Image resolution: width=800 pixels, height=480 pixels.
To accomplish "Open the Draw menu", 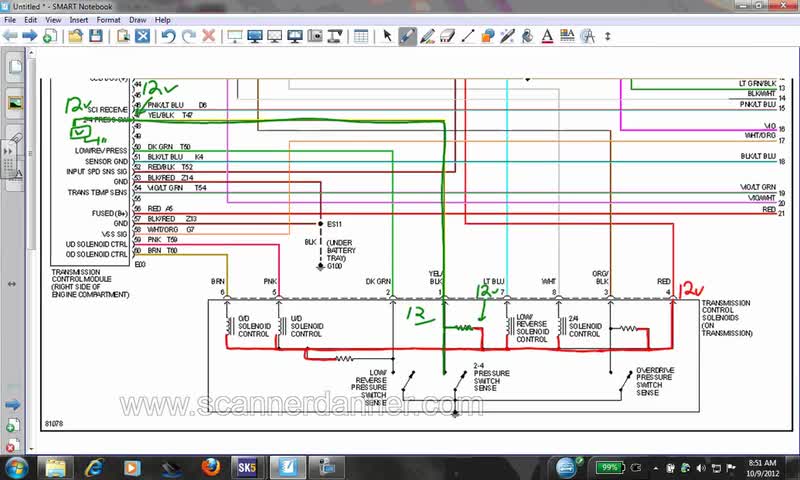I will tap(137, 20).
